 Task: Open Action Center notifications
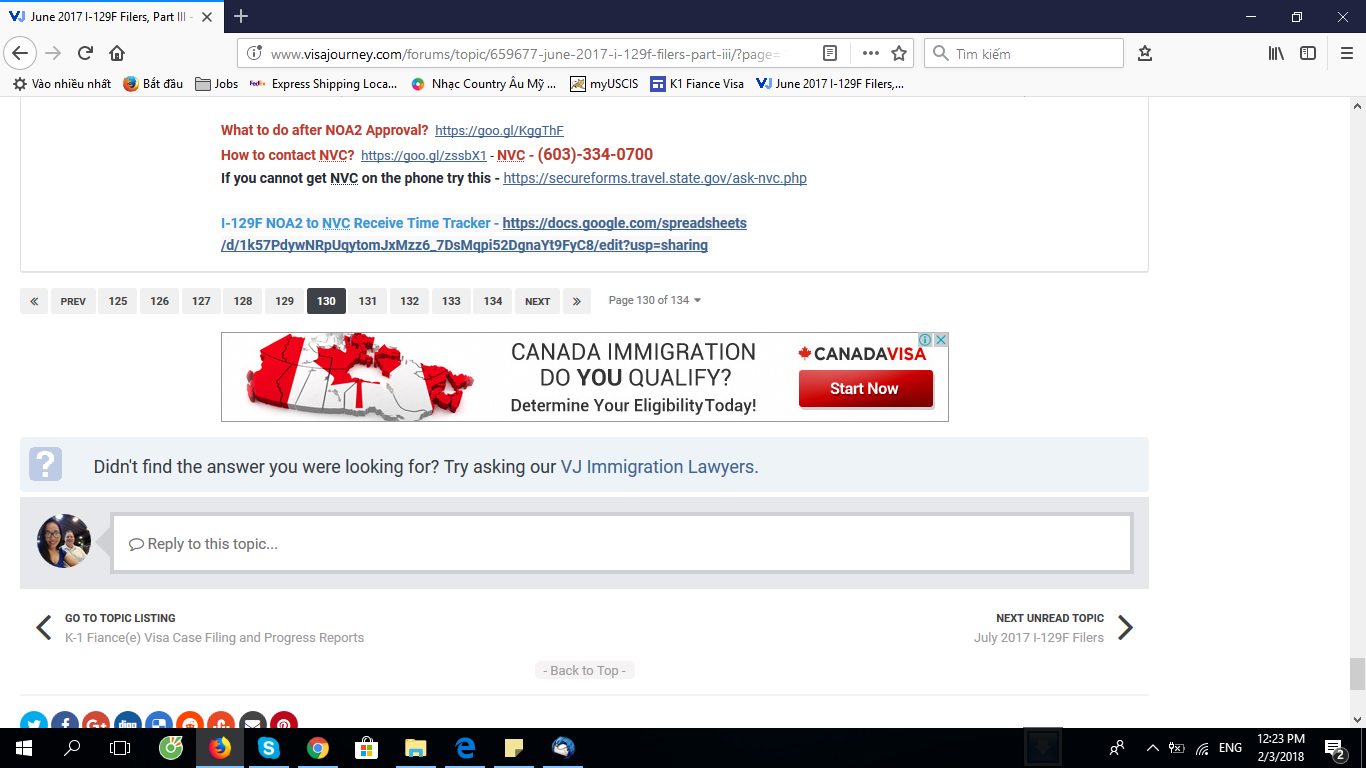pyautogui.click(x=1335, y=748)
